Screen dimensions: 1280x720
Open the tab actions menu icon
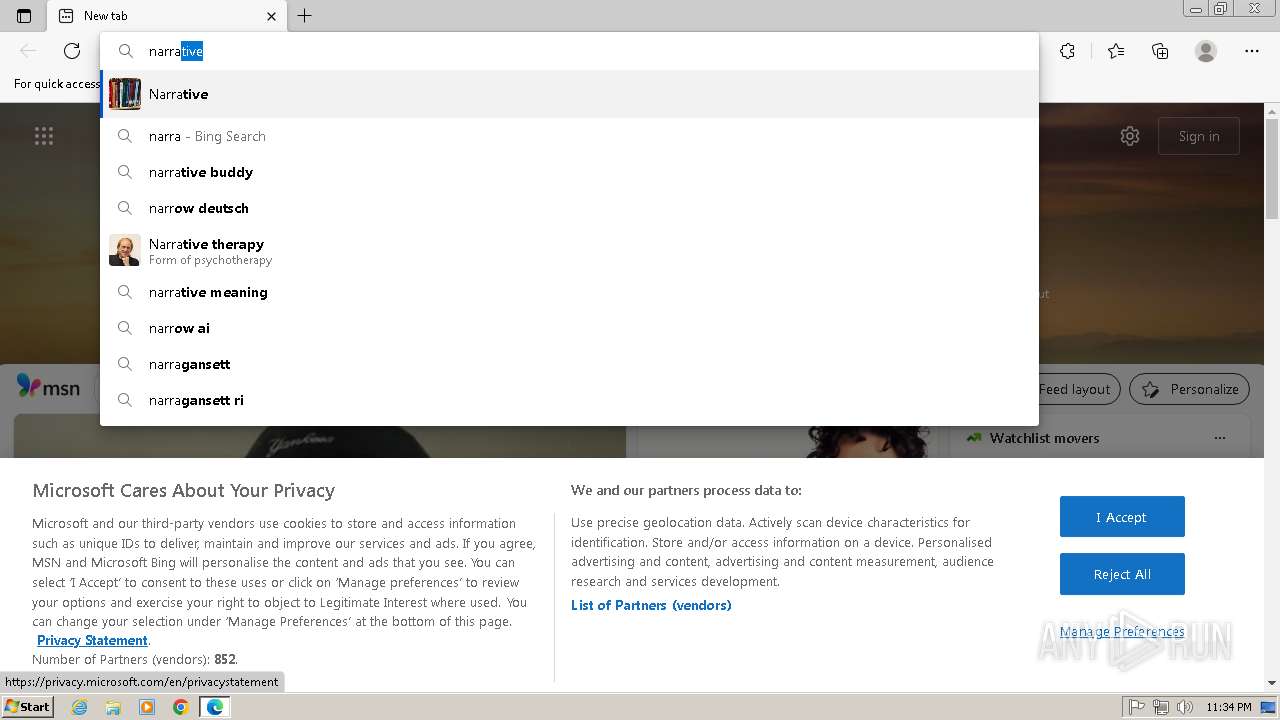(24, 16)
